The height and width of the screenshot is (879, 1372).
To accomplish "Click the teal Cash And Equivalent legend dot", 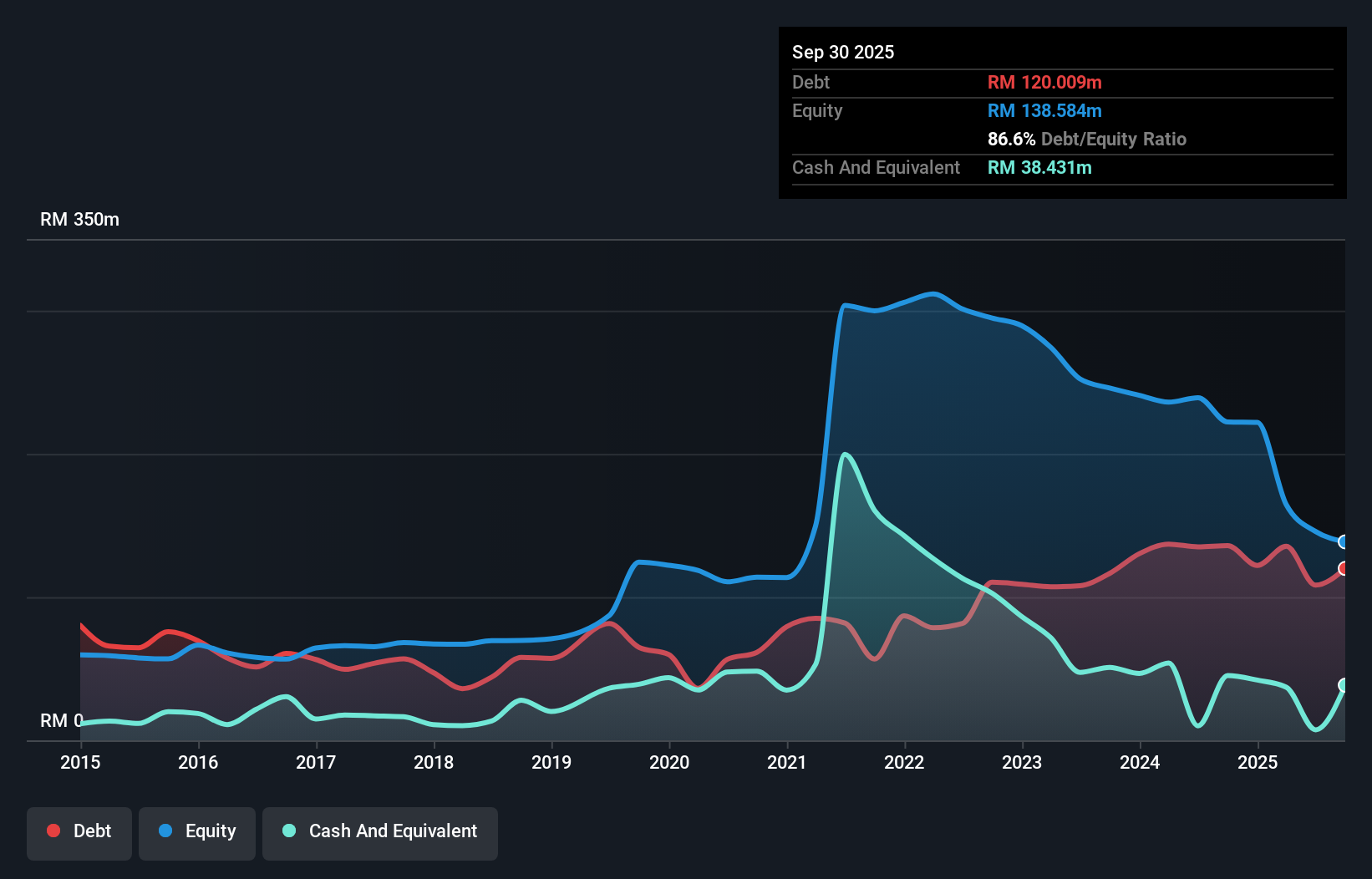I will pos(288,831).
